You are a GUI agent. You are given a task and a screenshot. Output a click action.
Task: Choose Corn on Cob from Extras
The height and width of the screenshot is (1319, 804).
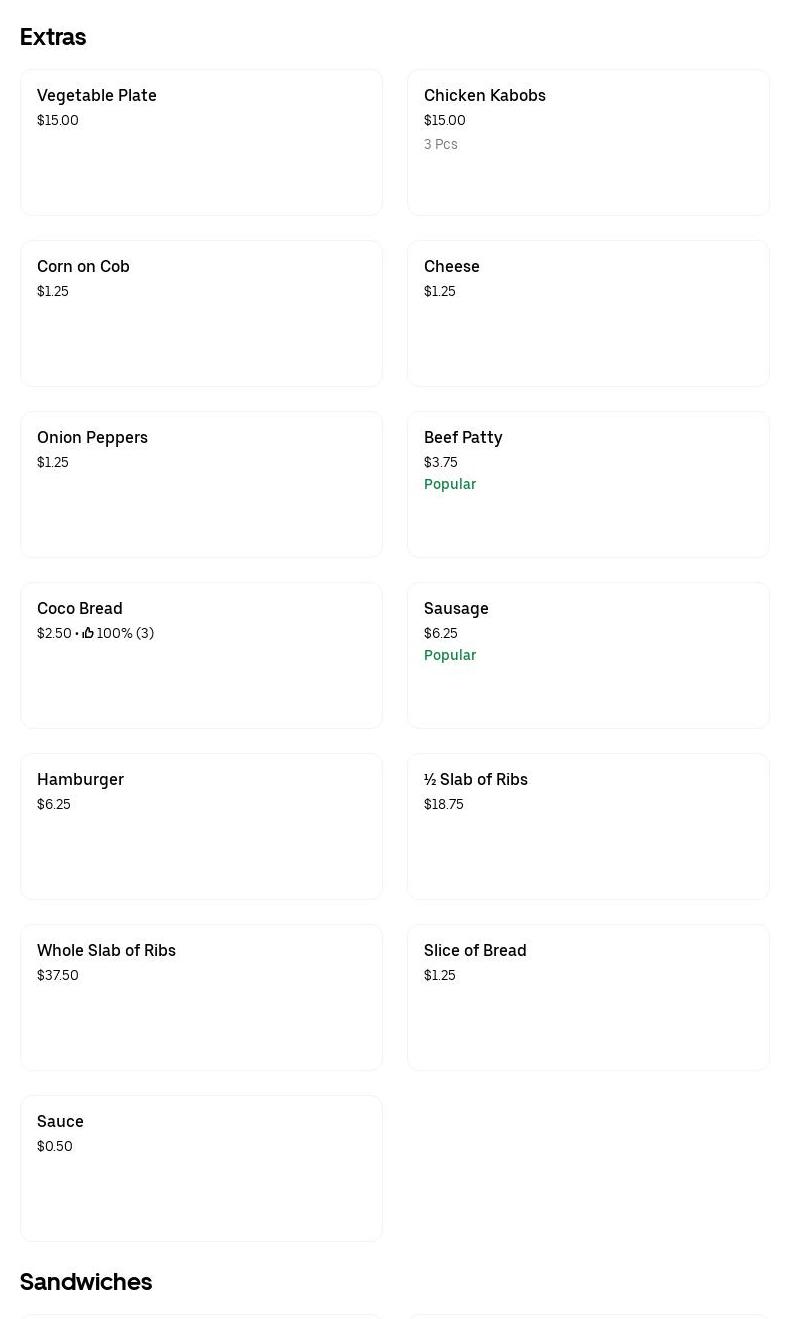coord(201,313)
